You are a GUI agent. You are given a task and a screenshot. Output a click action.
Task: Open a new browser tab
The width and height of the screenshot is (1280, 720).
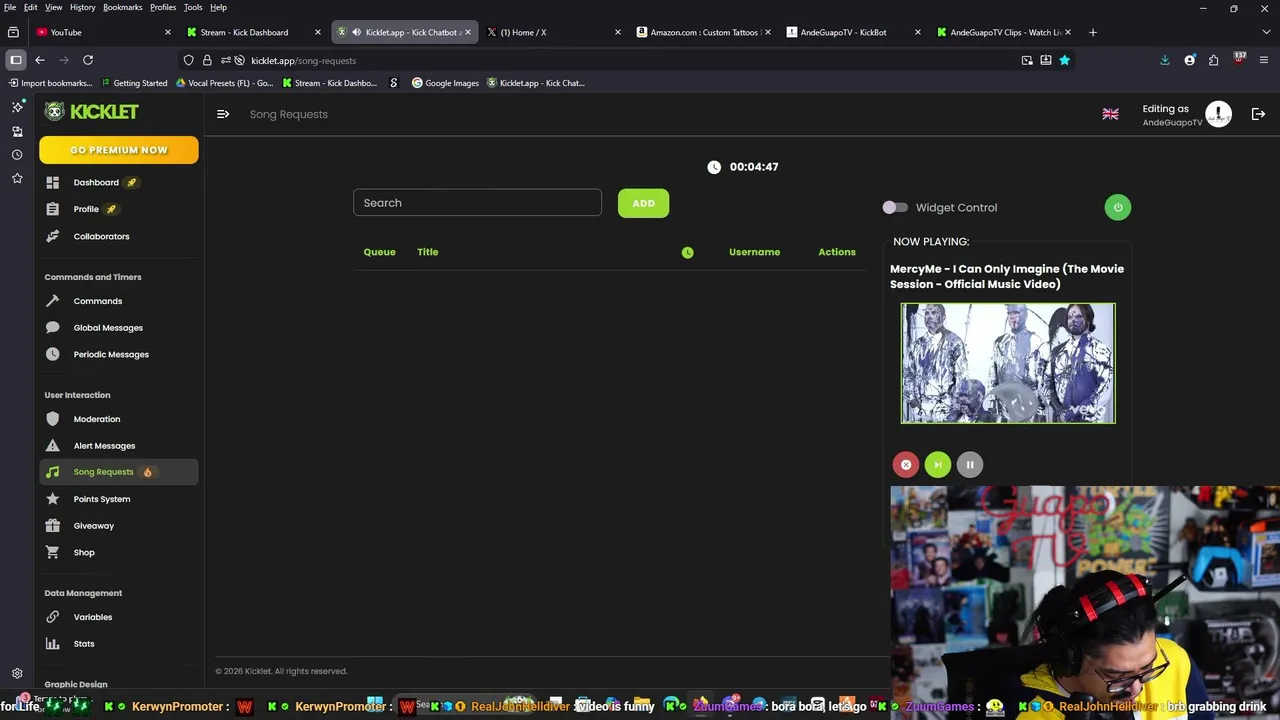(x=1092, y=32)
